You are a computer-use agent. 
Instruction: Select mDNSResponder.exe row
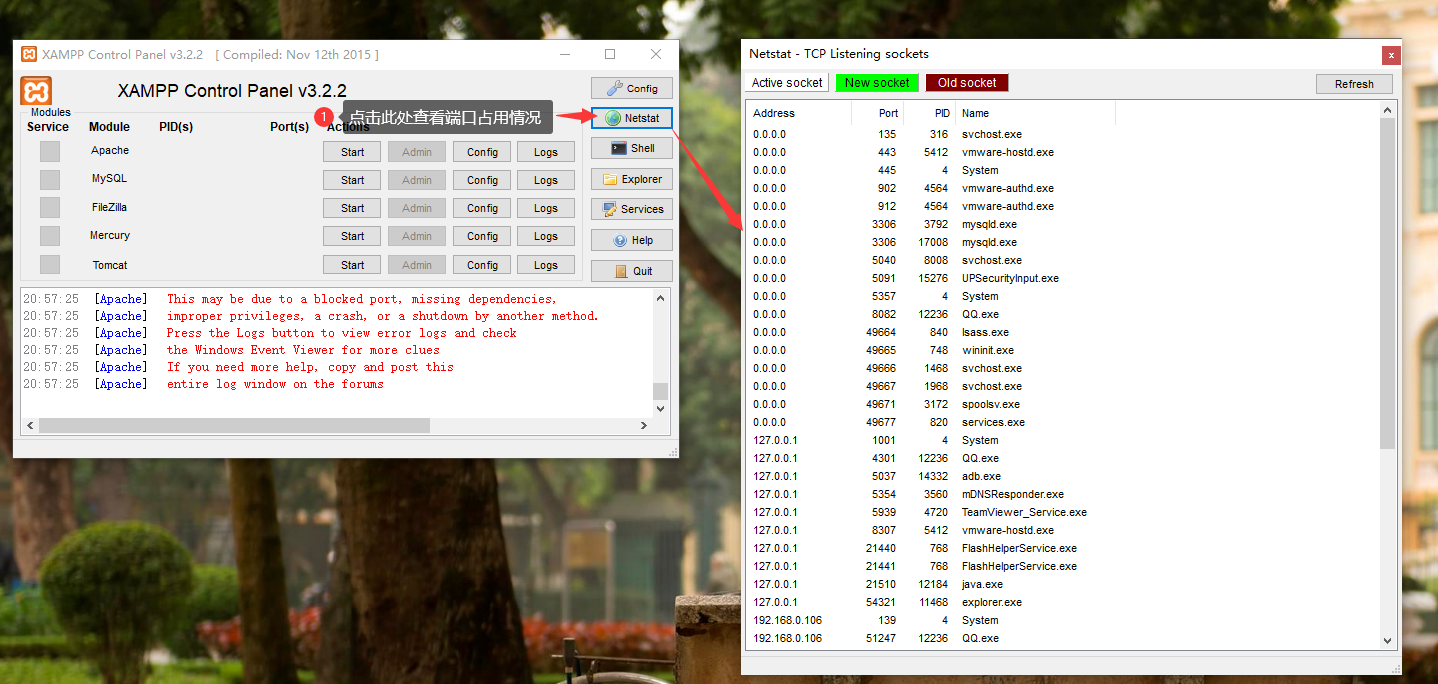click(x=1063, y=494)
